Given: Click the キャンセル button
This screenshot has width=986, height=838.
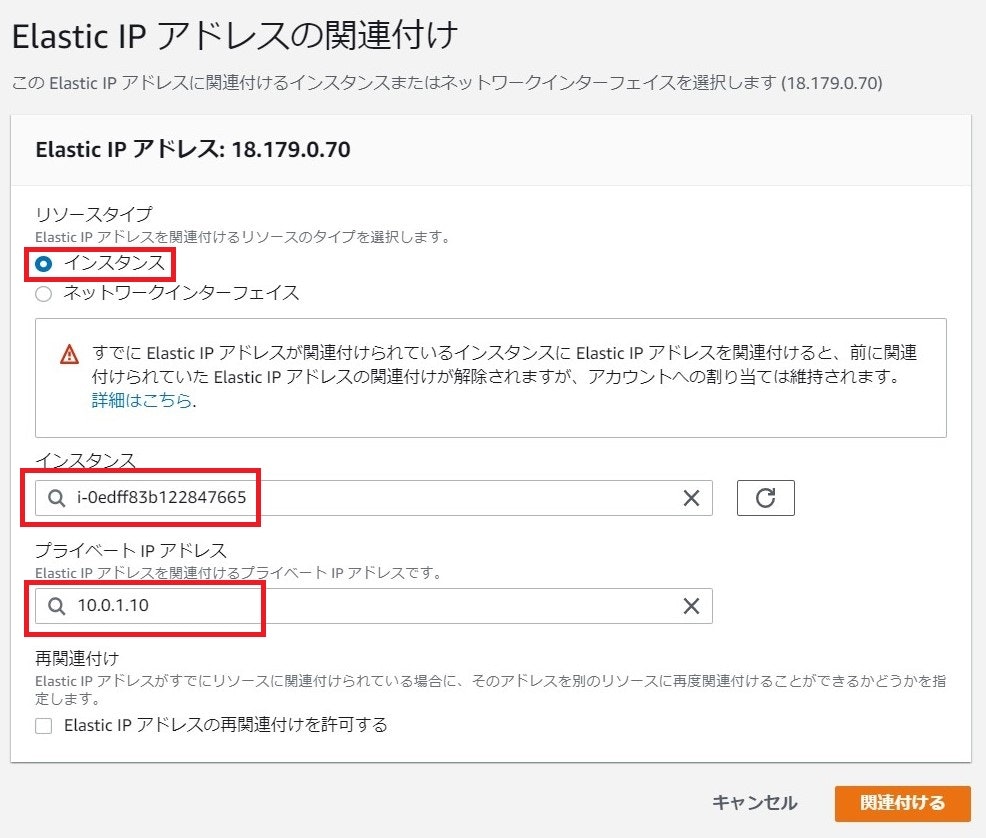Looking at the screenshot, I should (x=755, y=803).
